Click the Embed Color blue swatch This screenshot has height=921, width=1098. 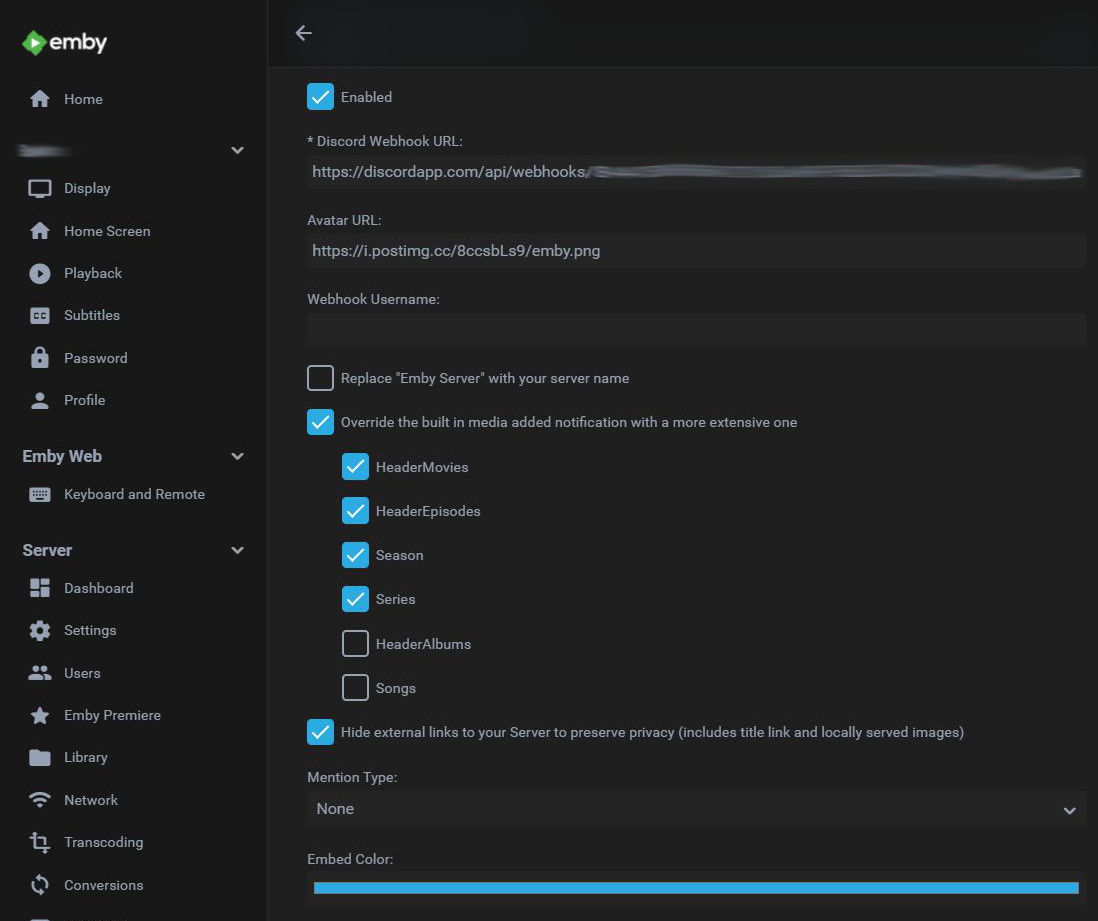pyautogui.click(x=696, y=888)
